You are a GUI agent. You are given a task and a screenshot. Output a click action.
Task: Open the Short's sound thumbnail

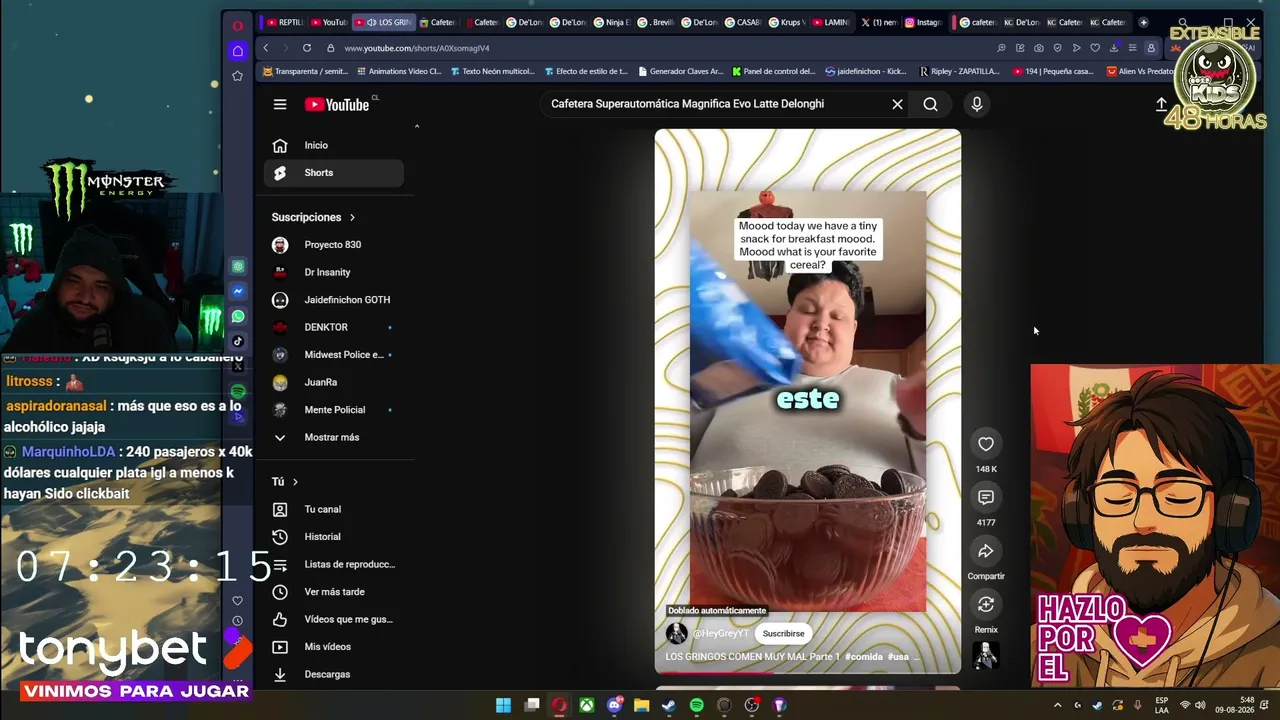tap(986, 655)
